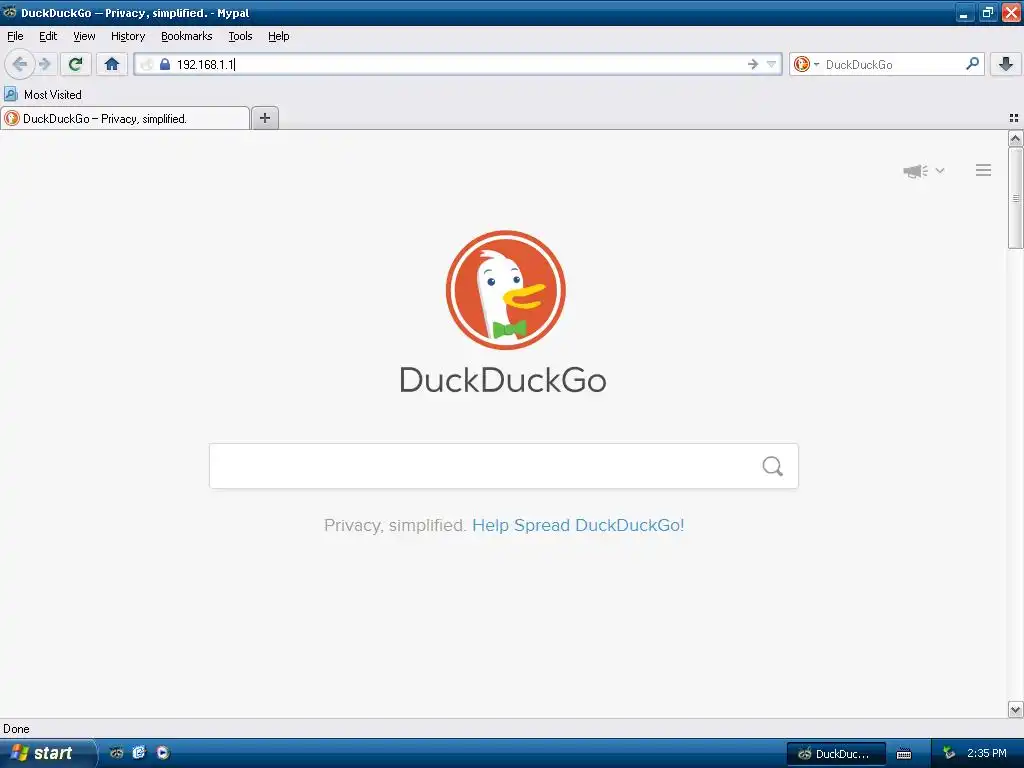Image resolution: width=1024 pixels, height=768 pixels.
Task: Expand the chevron next to the megaphone
Action: click(940, 170)
